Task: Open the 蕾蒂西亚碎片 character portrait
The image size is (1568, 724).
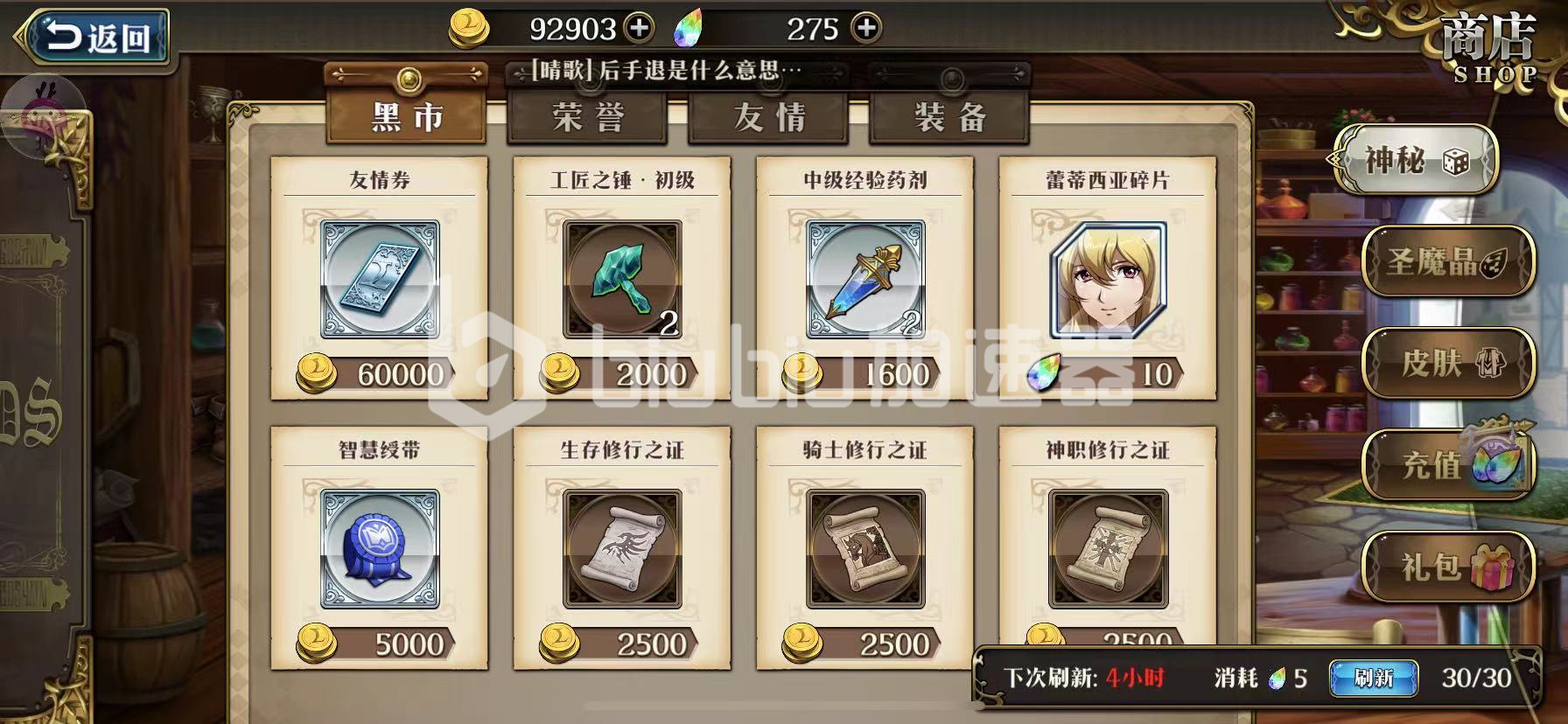Action: pyautogui.click(x=1108, y=279)
